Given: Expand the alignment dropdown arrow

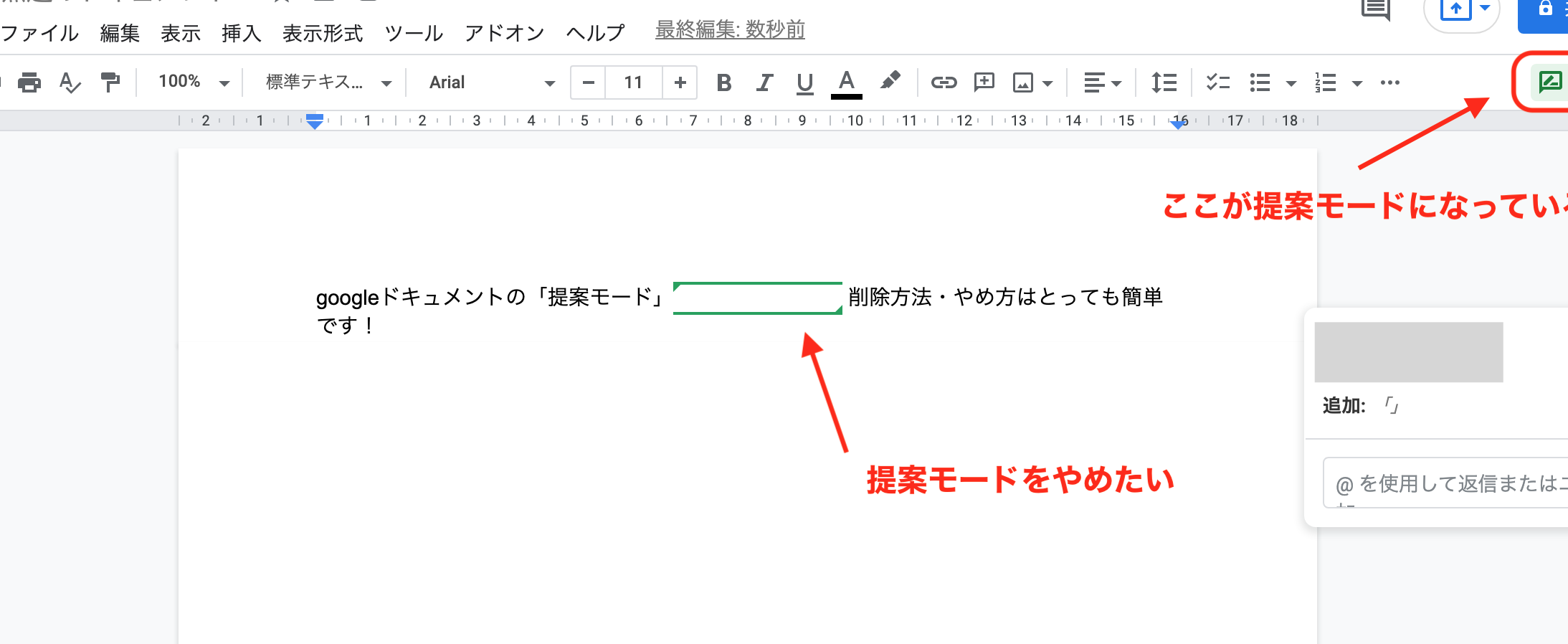Looking at the screenshot, I should coord(1116,84).
